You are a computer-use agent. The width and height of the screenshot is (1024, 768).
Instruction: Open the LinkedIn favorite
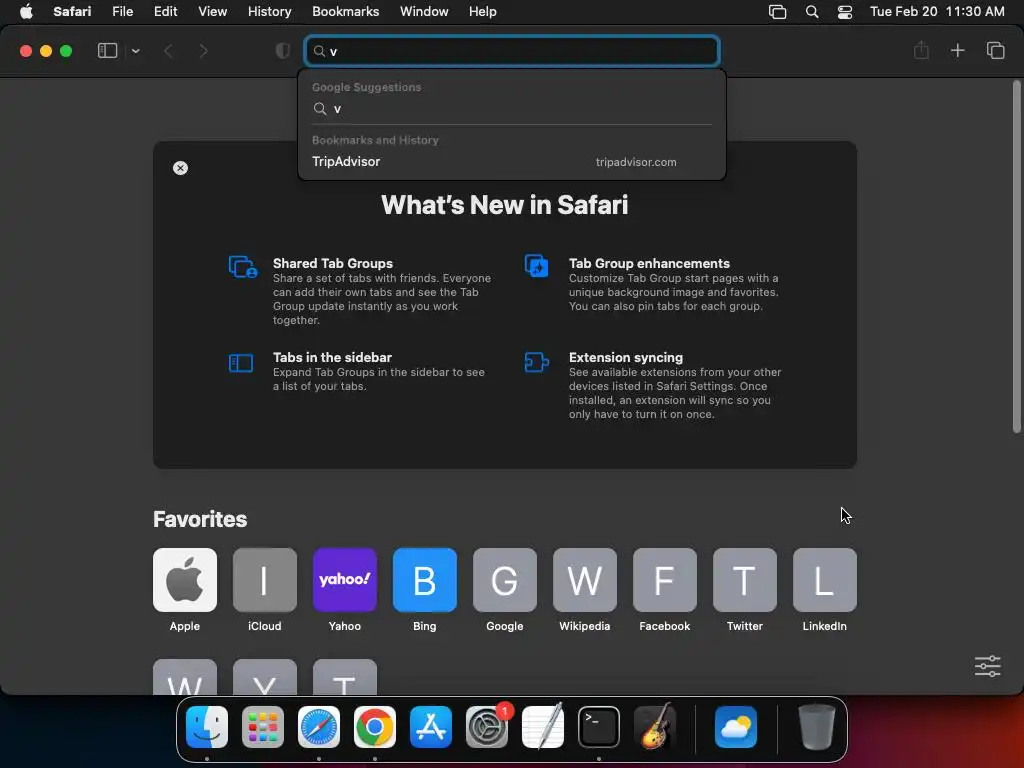(825, 580)
